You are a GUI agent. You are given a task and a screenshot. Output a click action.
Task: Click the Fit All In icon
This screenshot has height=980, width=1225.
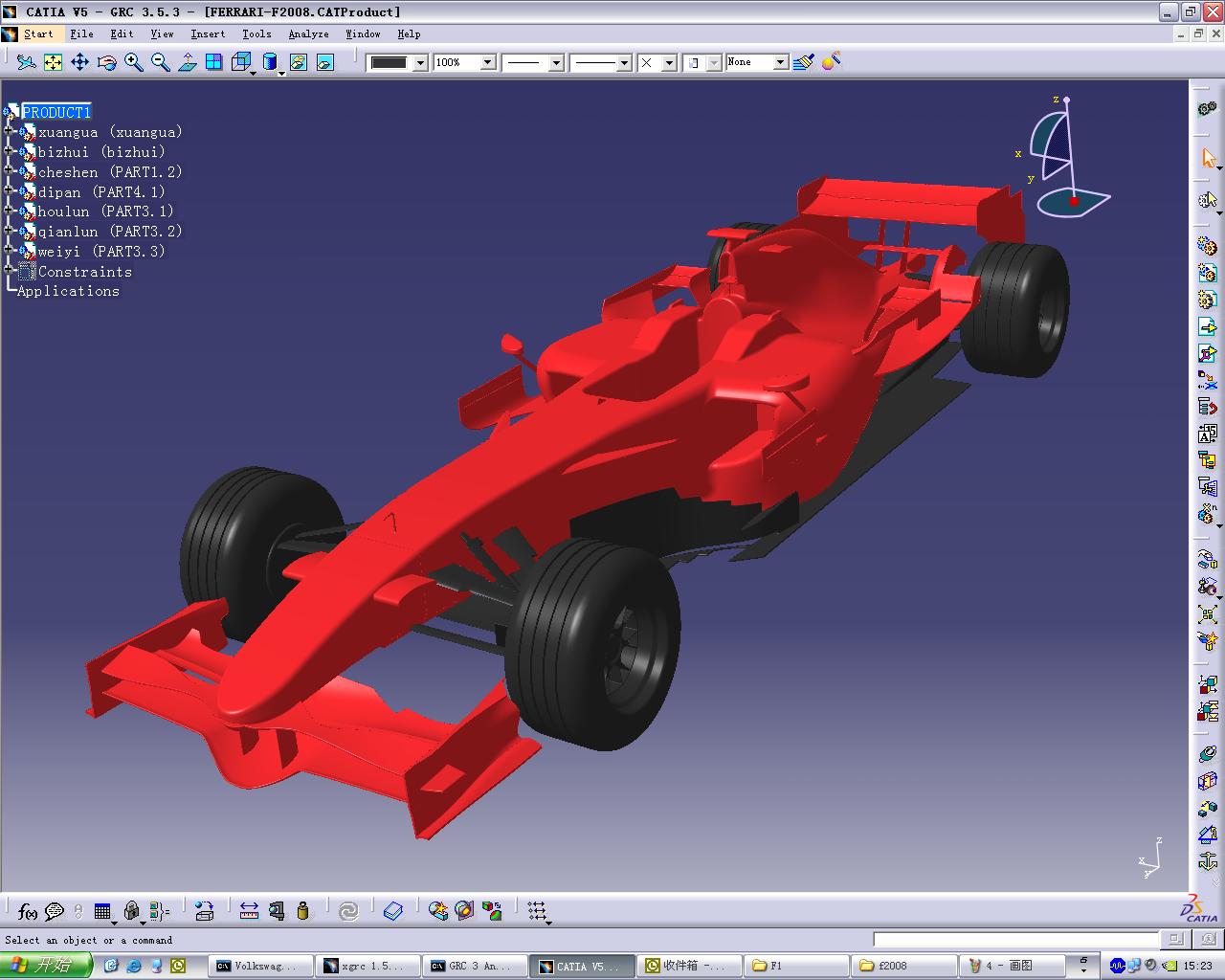pos(53,62)
